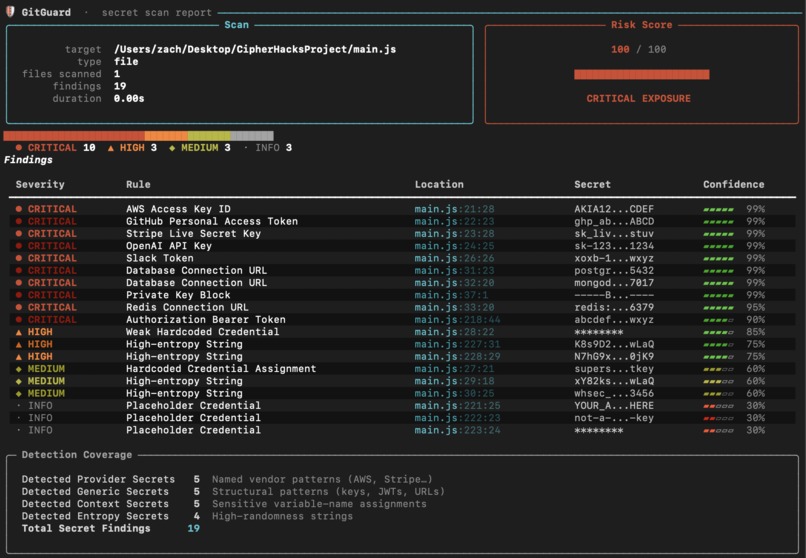This screenshot has height=558, width=806.
Task: Click the red dot beside Private Key Block
Action: [x=19, y=295]
